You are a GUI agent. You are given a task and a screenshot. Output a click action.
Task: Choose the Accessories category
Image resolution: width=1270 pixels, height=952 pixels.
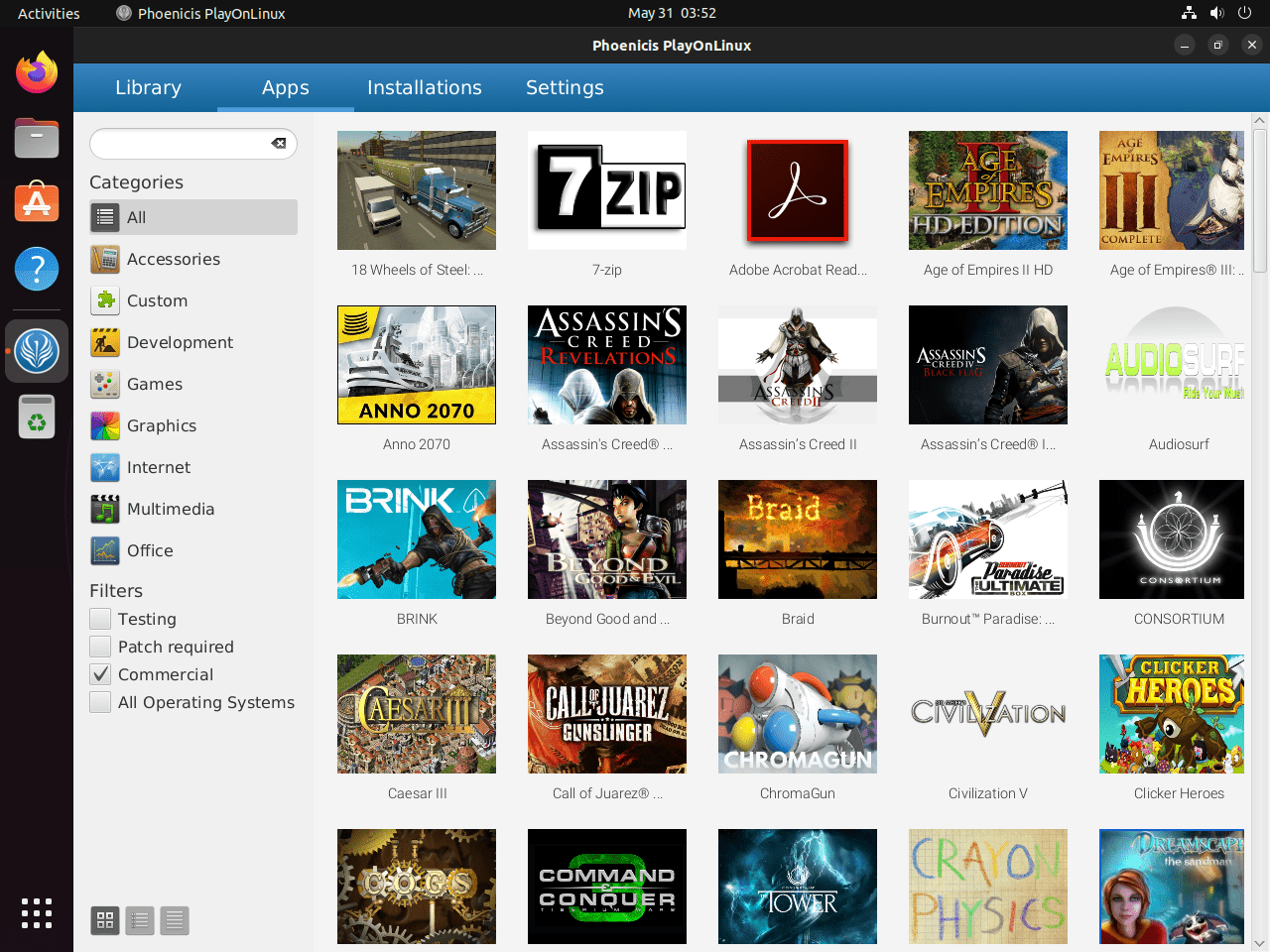pos(193,259)
